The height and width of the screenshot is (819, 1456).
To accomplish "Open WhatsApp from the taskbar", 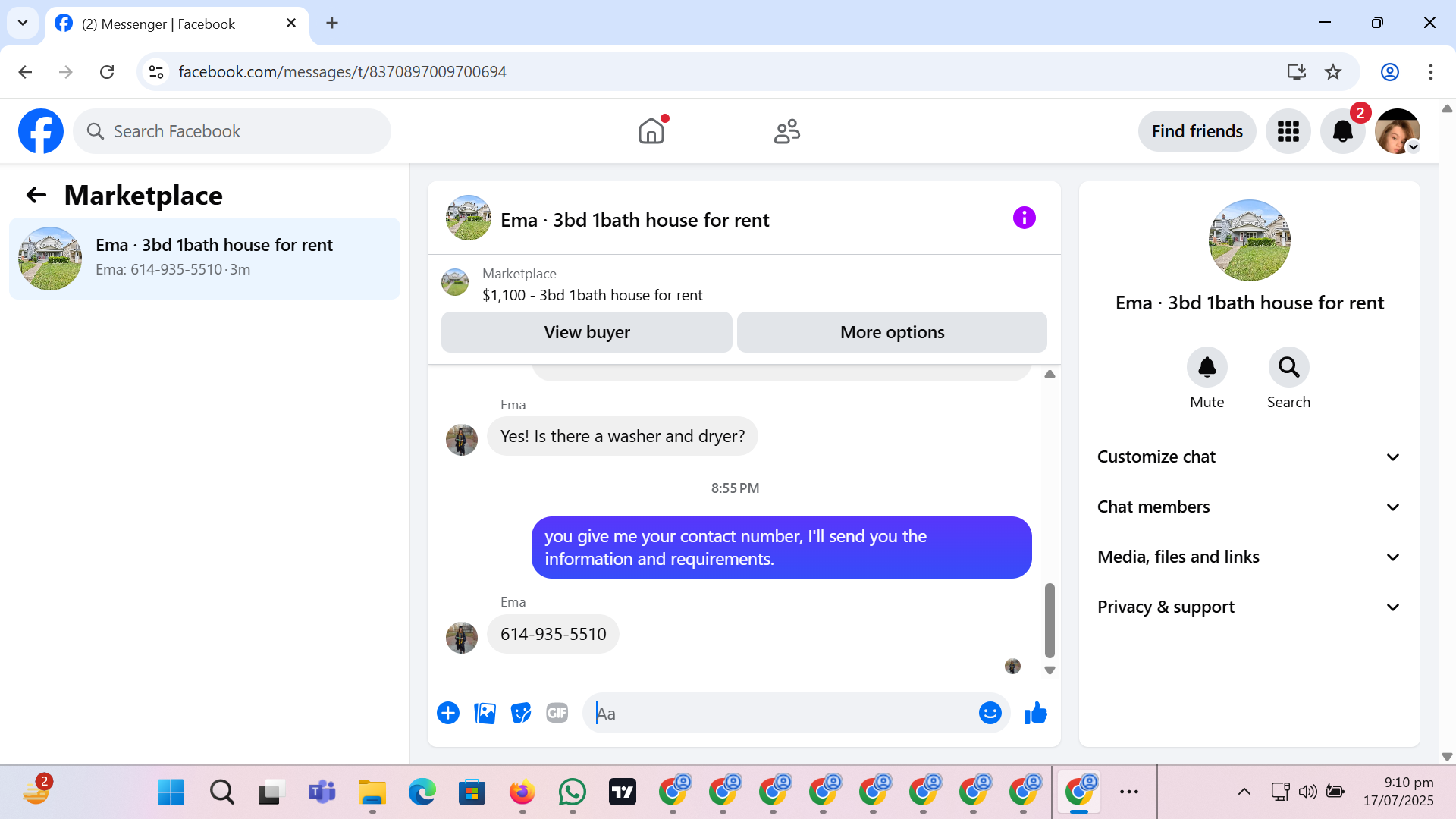I will coord(573,792).
